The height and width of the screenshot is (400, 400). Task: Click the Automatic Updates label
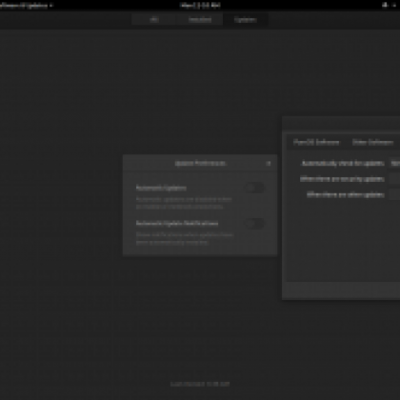tap(161, 188)
